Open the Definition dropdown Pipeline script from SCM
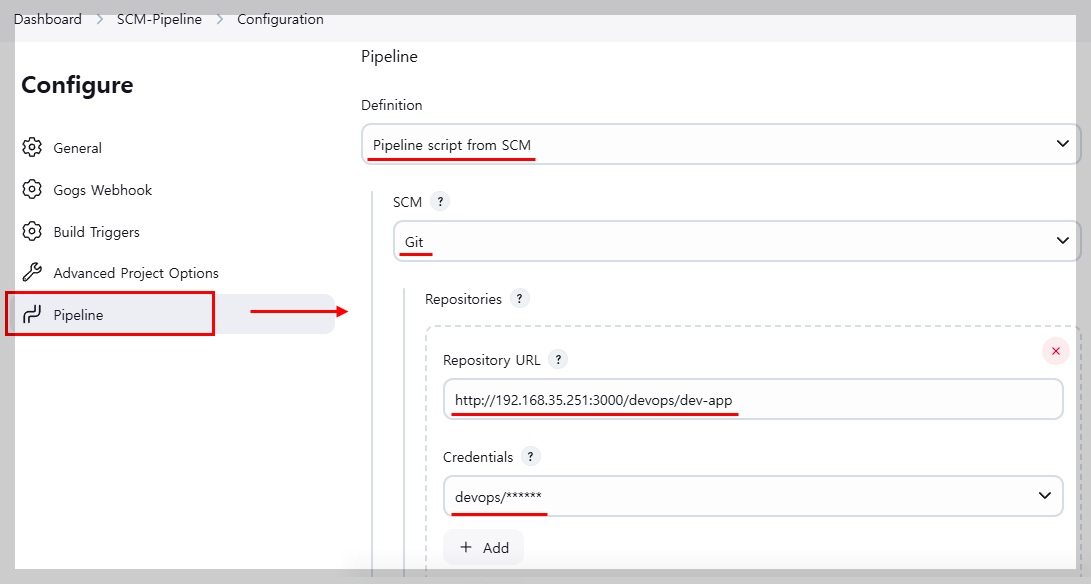 click(721, 144)
